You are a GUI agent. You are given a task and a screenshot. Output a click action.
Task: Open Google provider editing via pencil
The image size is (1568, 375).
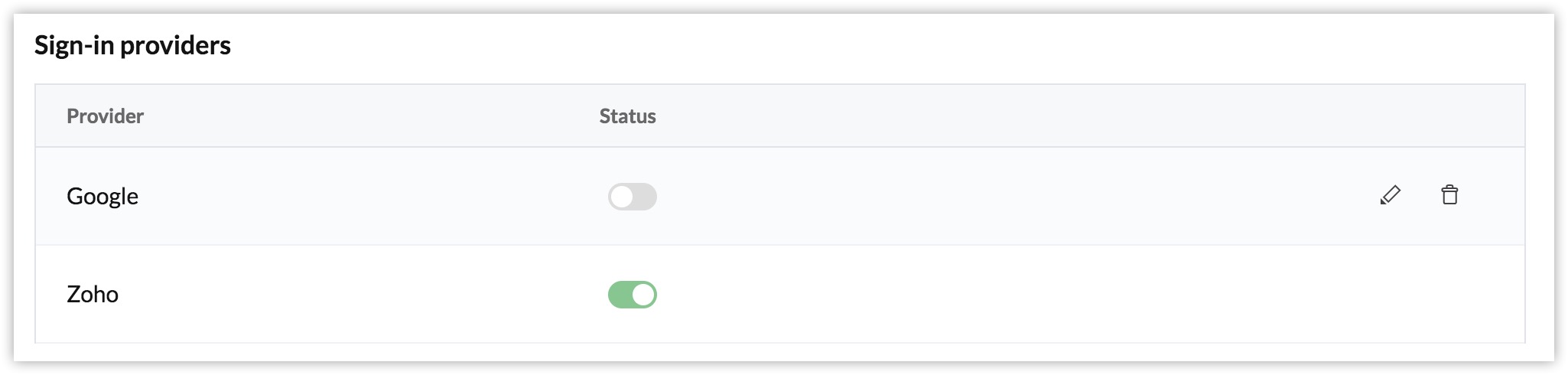tap(1390, 195)
